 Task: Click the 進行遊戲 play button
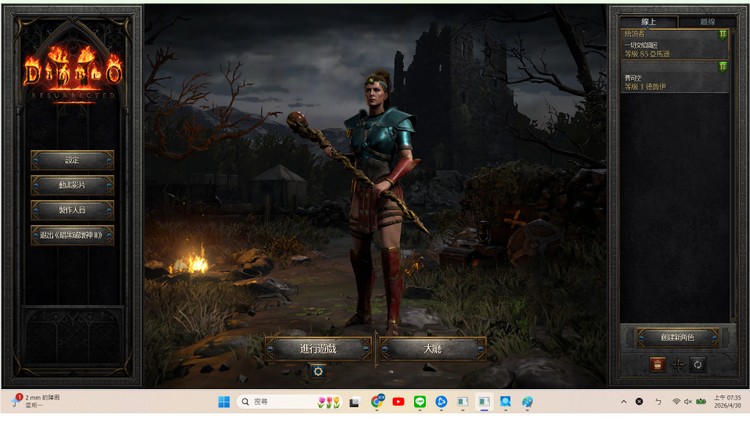click(318, 349)
